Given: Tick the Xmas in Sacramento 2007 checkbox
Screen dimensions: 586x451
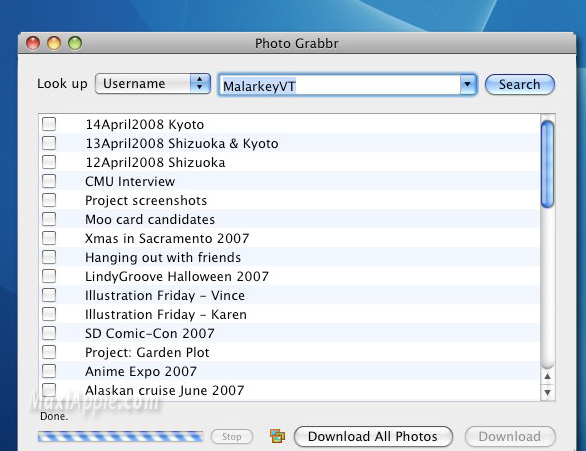Looking at the screenshot, I should click(49, 238).
